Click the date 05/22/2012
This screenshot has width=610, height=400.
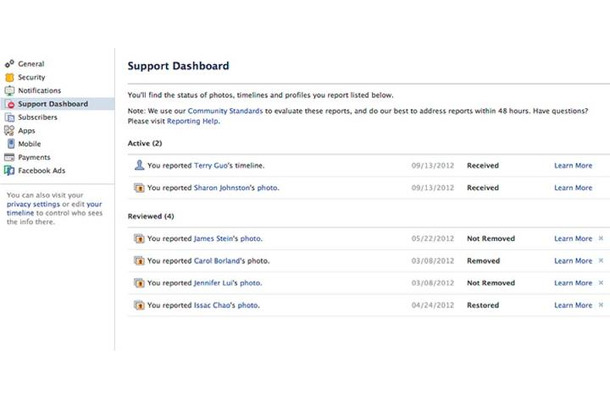tap(433, 239)
